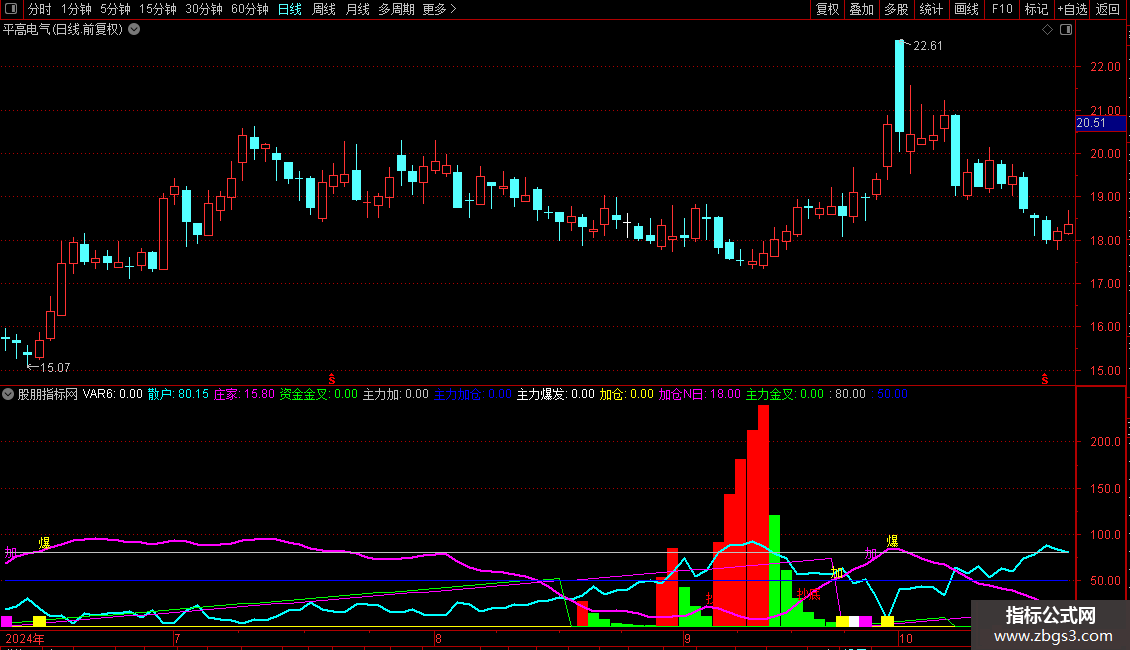Click the 股朋指标网 indicator name

coord(48,394)
